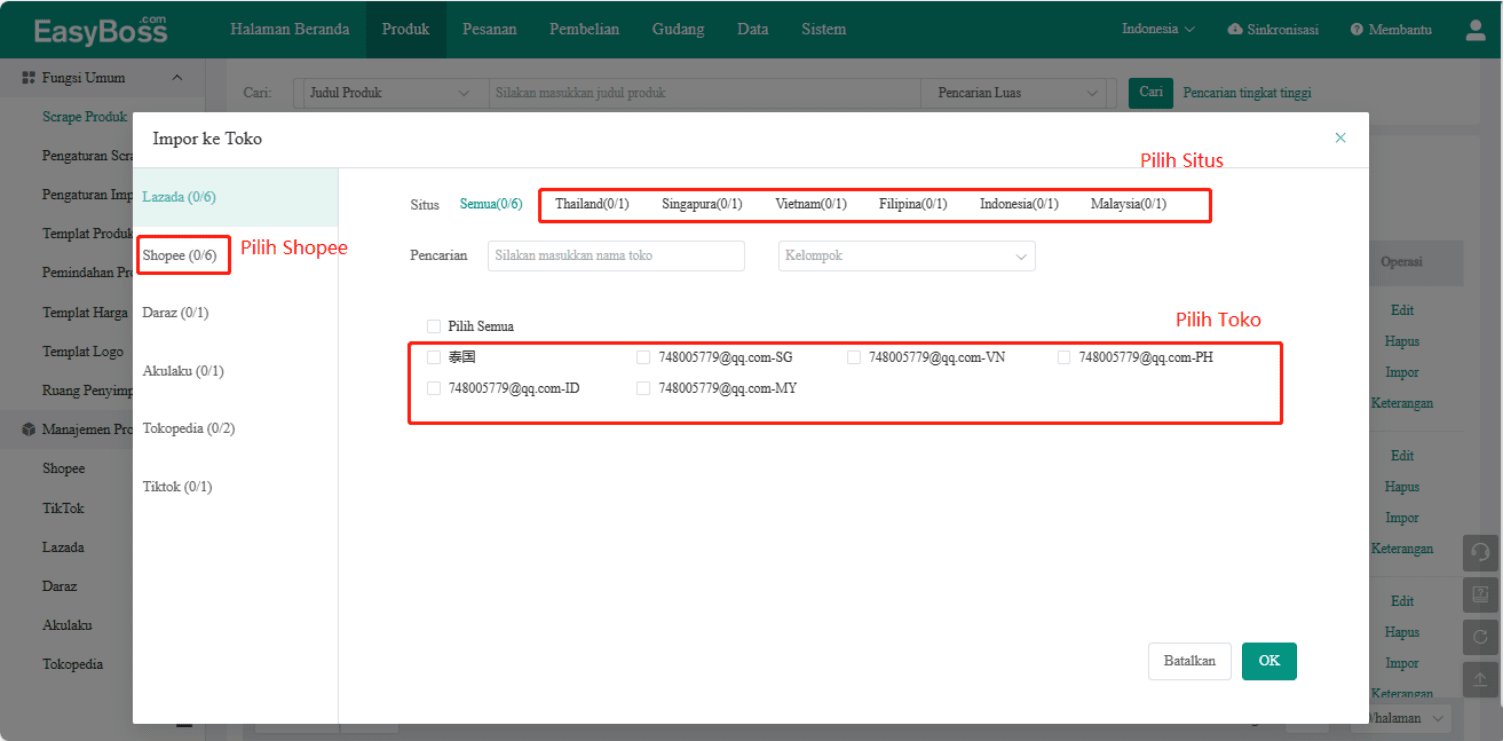Click the Sinkronisasi cloud icon
The image size is (1504, 741).
point(1235,30)
